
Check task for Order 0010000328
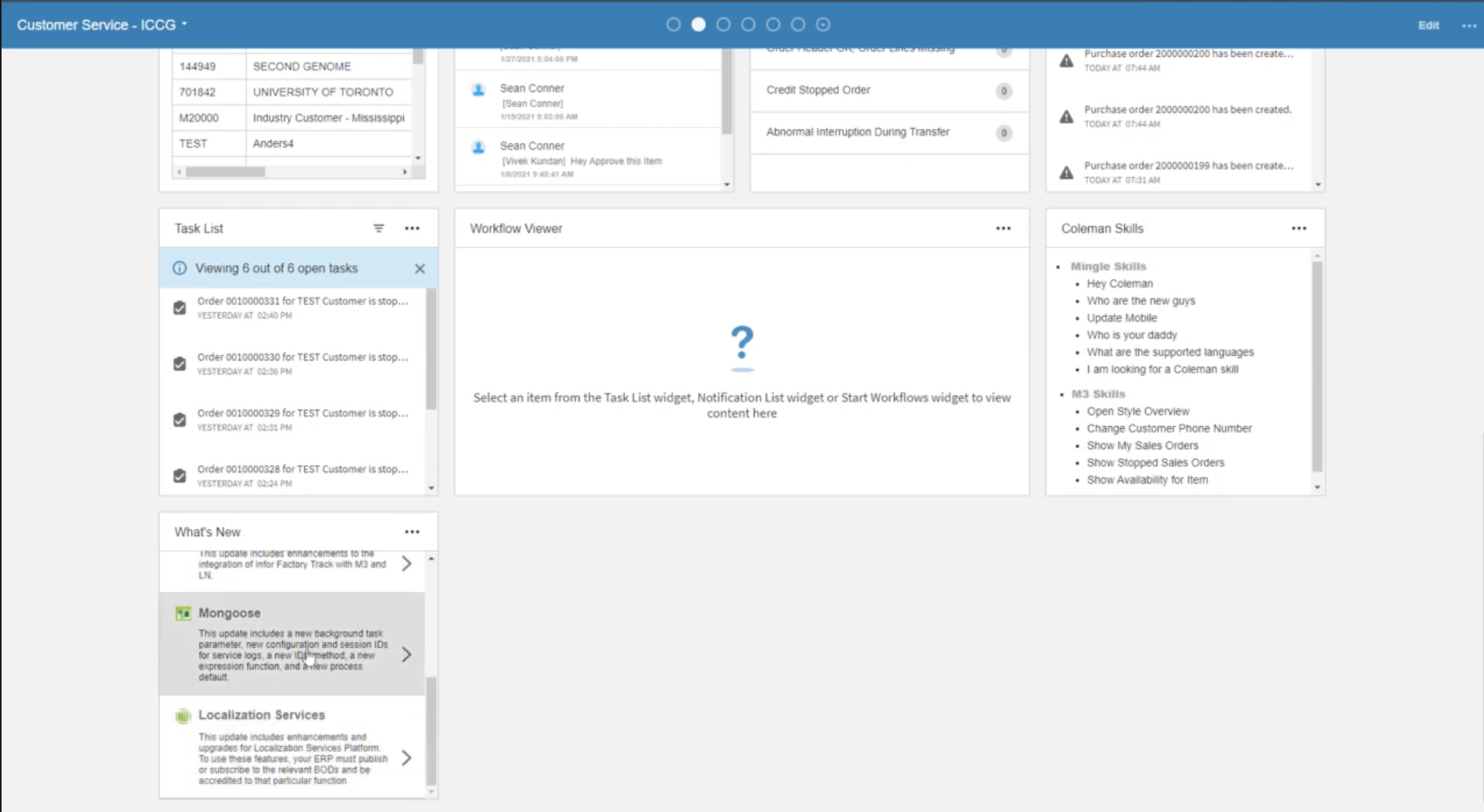point(180,475)
